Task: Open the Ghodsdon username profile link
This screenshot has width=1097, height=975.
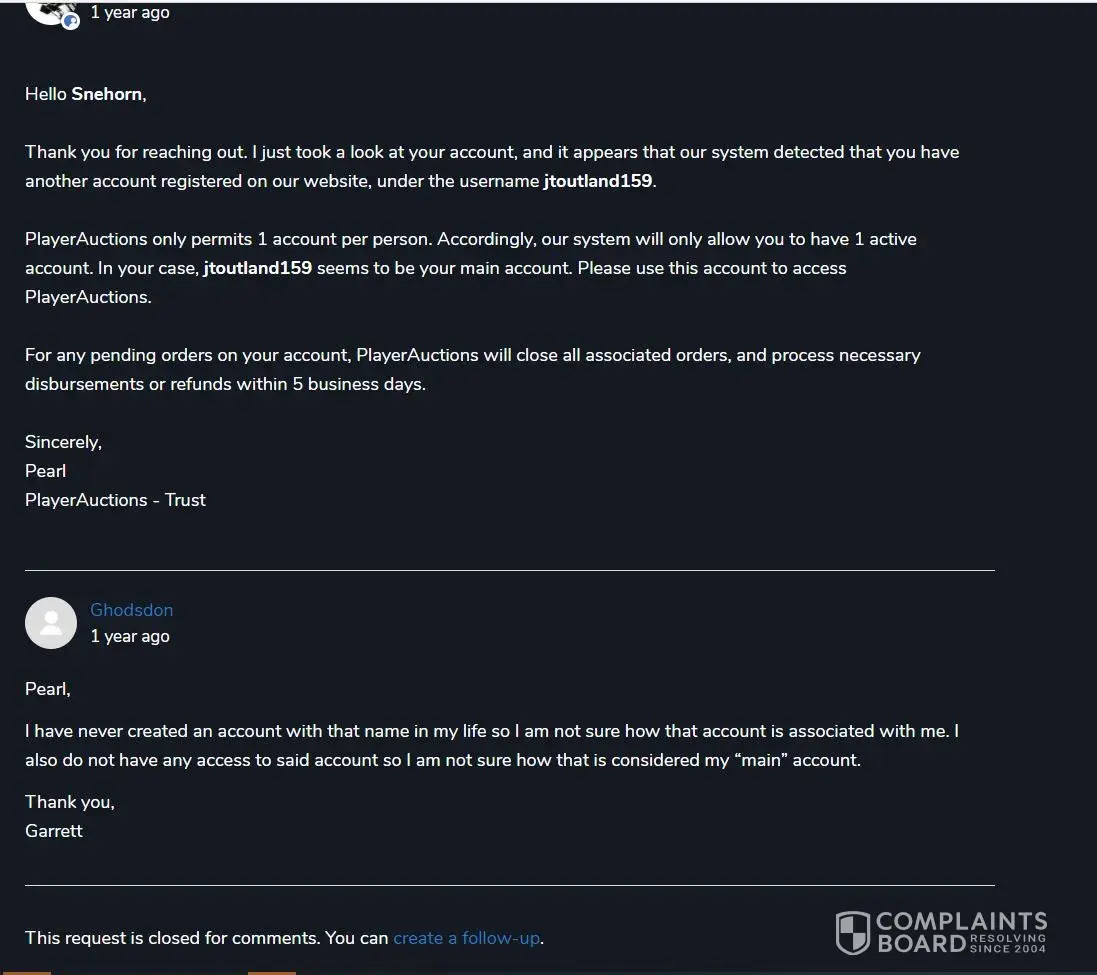Action: (131, 610)
